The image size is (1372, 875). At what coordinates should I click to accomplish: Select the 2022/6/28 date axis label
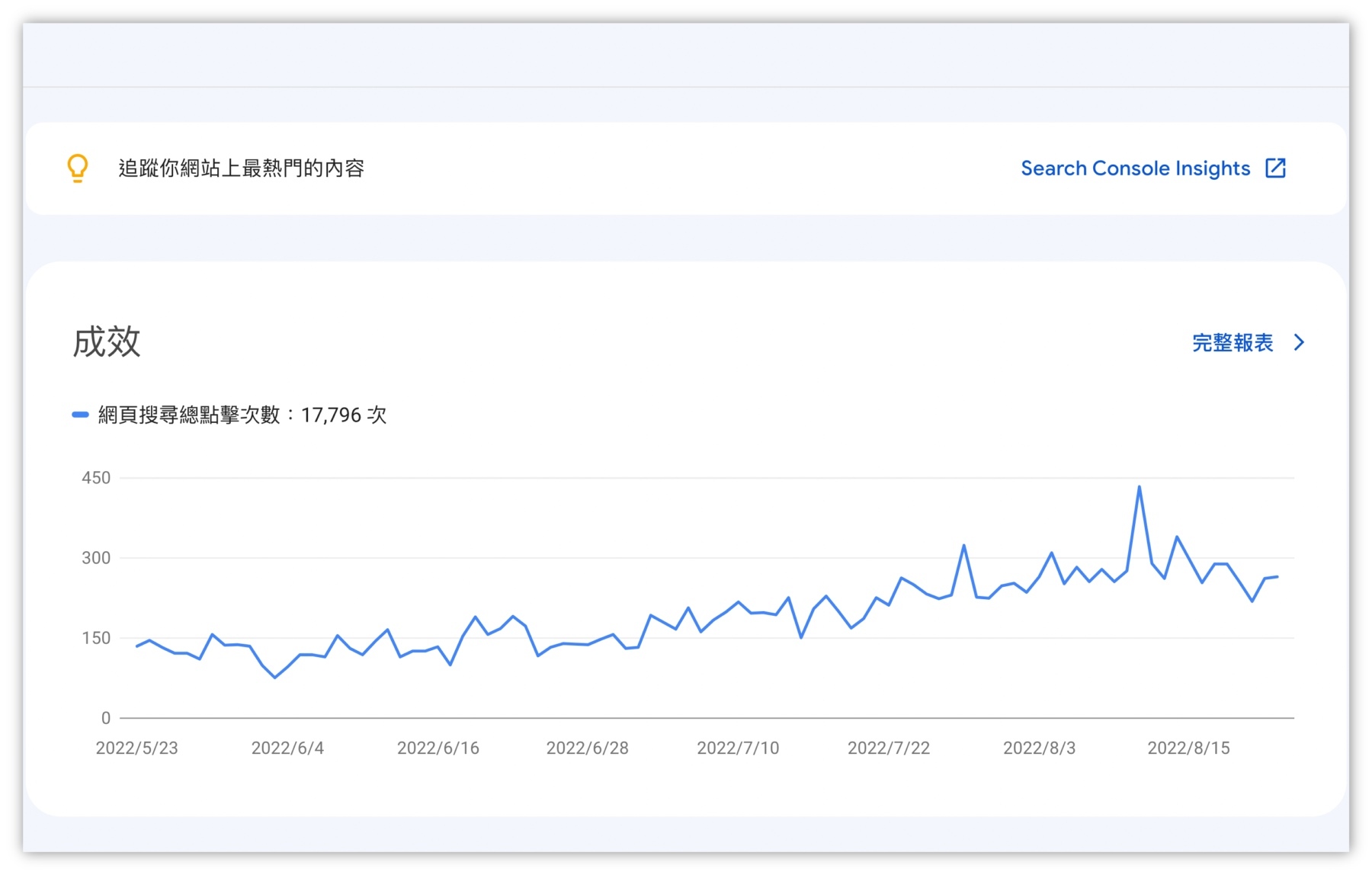587,748
